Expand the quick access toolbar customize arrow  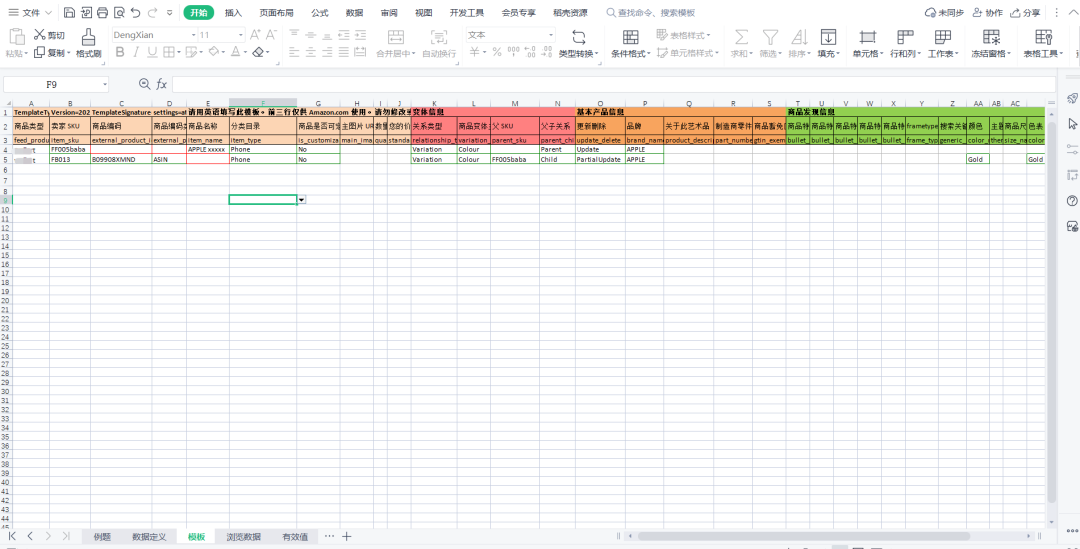click(169, 12)
